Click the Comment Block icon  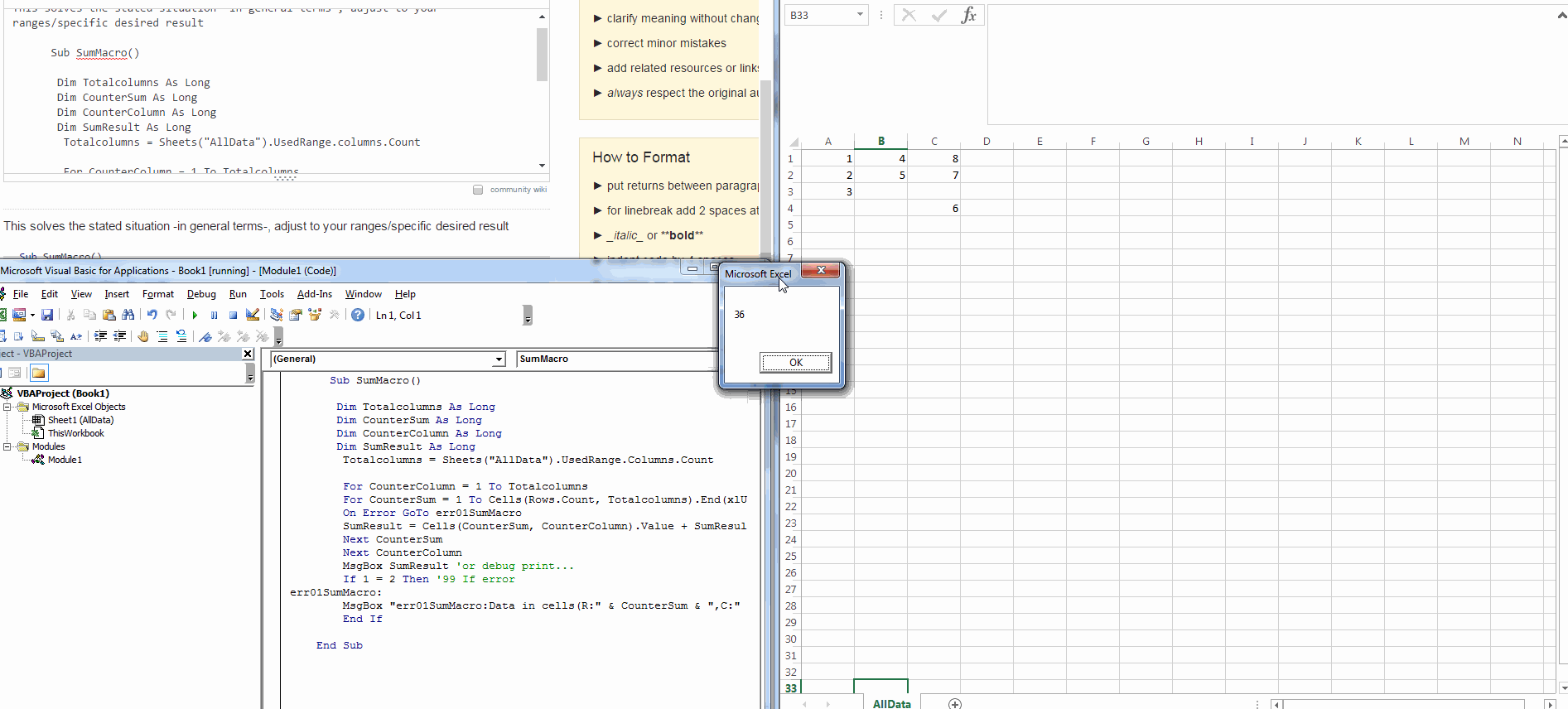pyautogui.click(x=162, y=336)
